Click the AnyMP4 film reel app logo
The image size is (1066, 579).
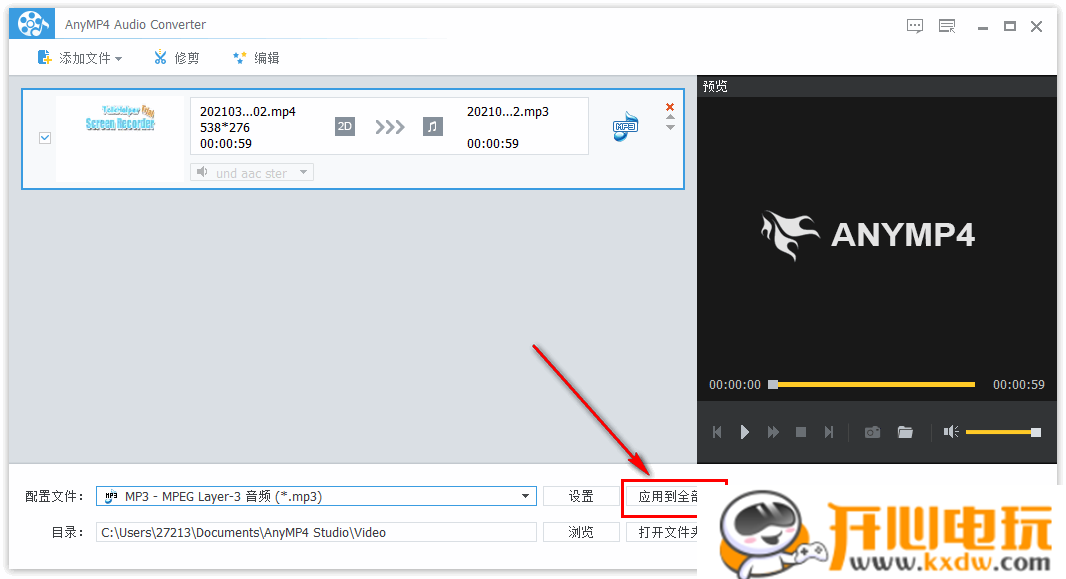pos(32,24)
